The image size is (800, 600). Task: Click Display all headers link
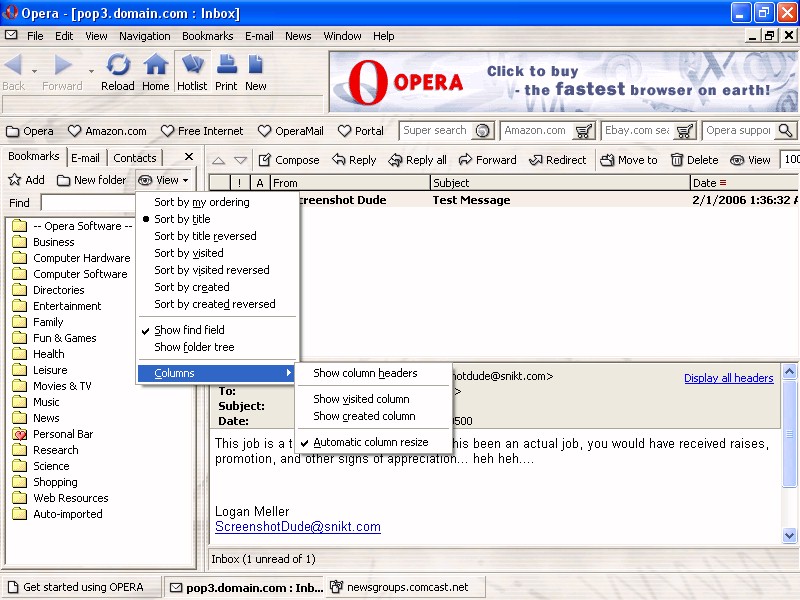pyautogui.click(x=729, y=378)
